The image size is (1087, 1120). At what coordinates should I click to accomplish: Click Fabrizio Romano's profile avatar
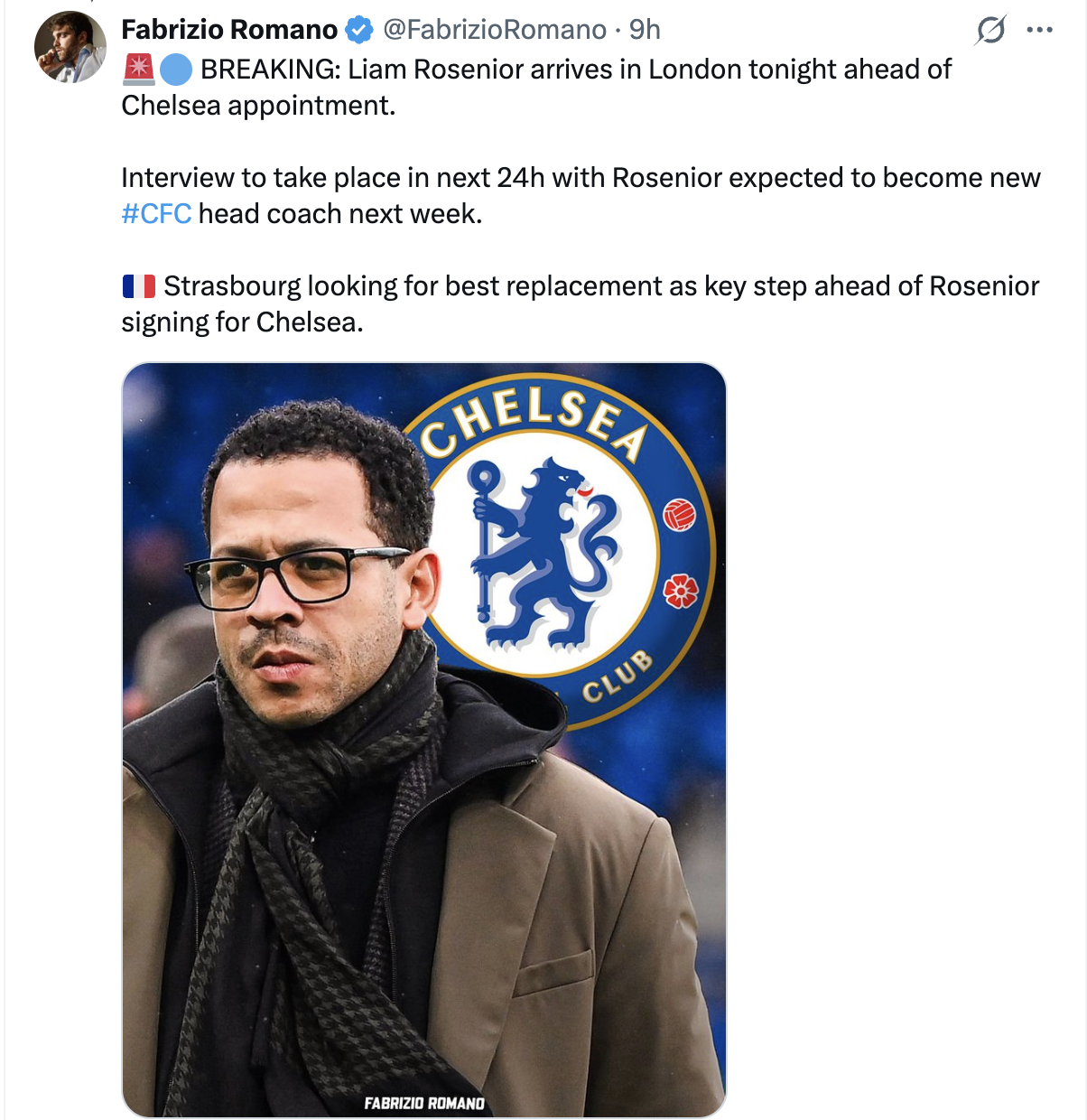point(70,47)
